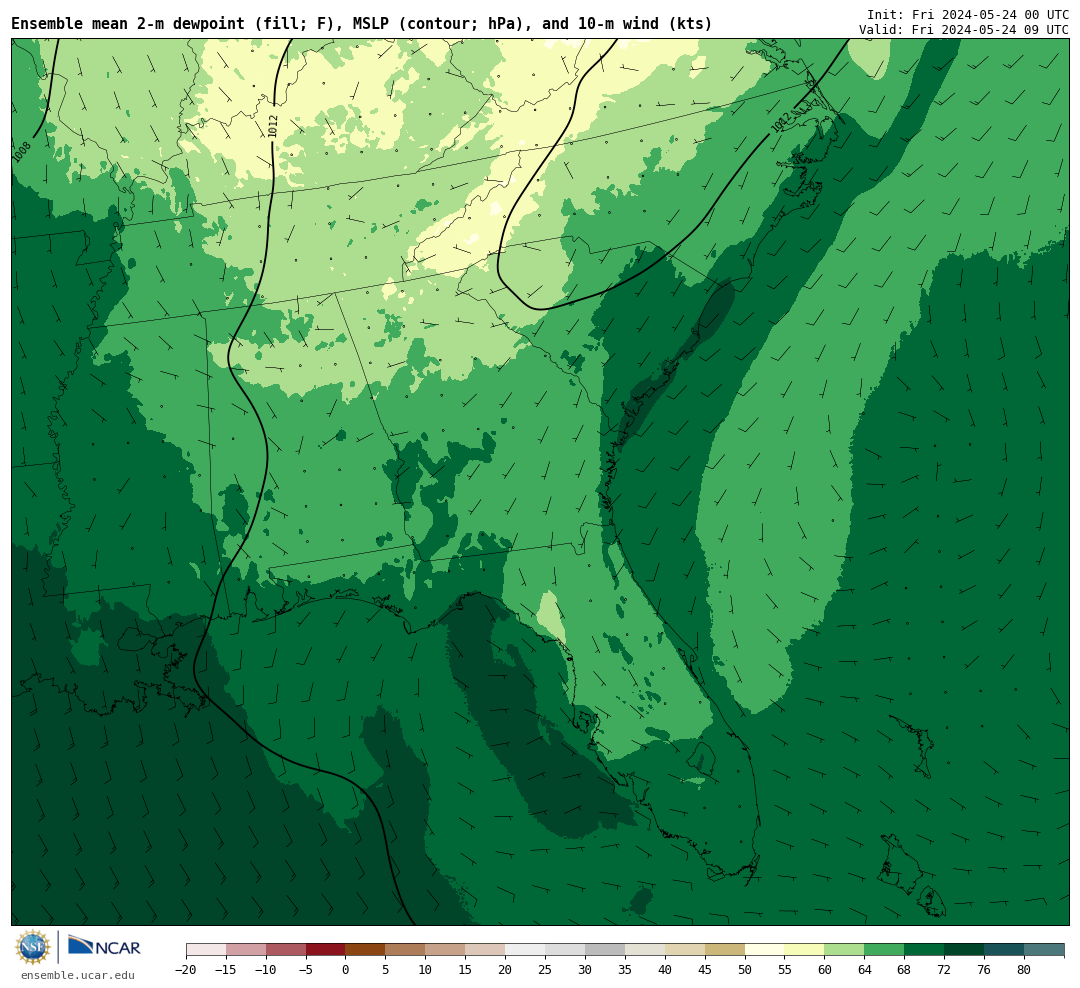Screen dimensions: 1080x988
Task: Click the vertical 1012 contour label
Action: (273, 126)
